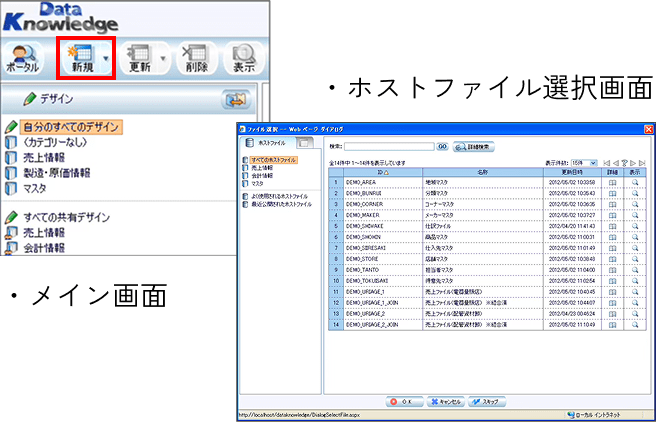
Task: Open よく使用されるホストファイル list
Action: point(279,196)
